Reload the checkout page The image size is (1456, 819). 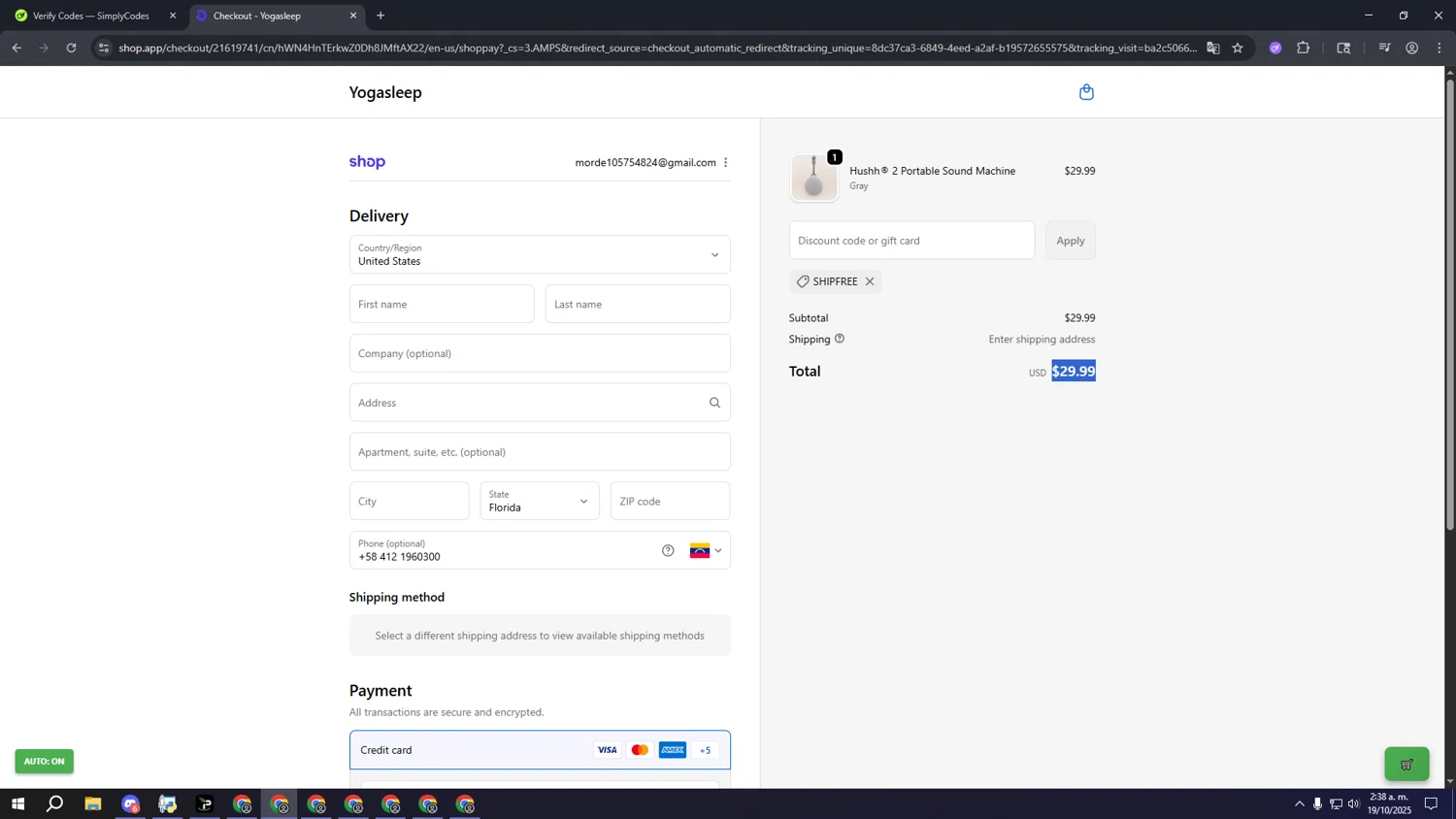pyautogui.click(x=71, y=48)
